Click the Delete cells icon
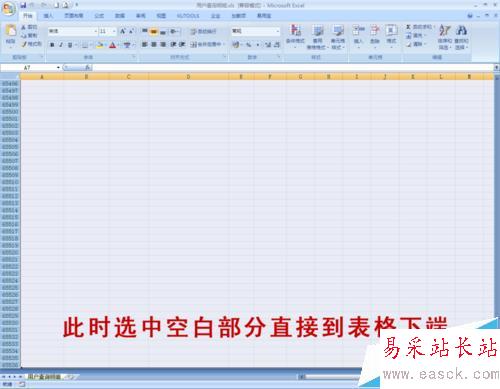 (375, 30)
